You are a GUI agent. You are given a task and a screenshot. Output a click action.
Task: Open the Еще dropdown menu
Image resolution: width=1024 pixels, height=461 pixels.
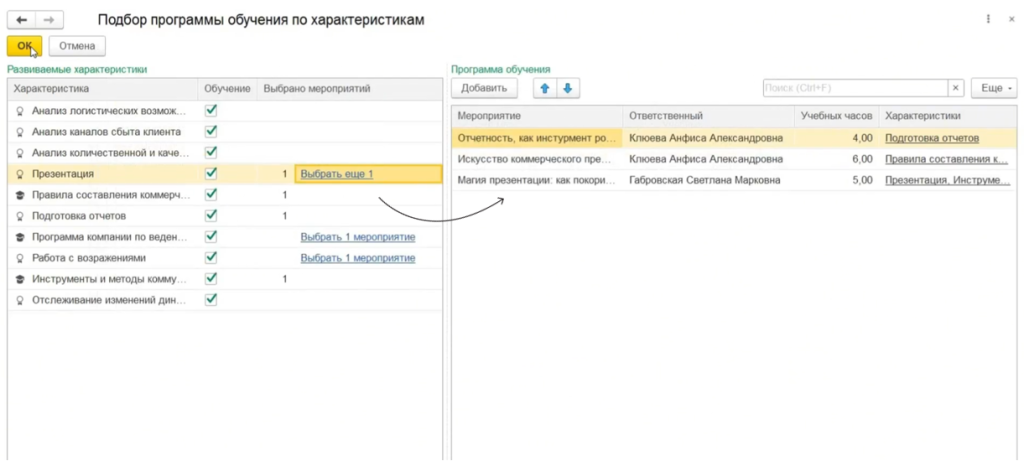995,88
